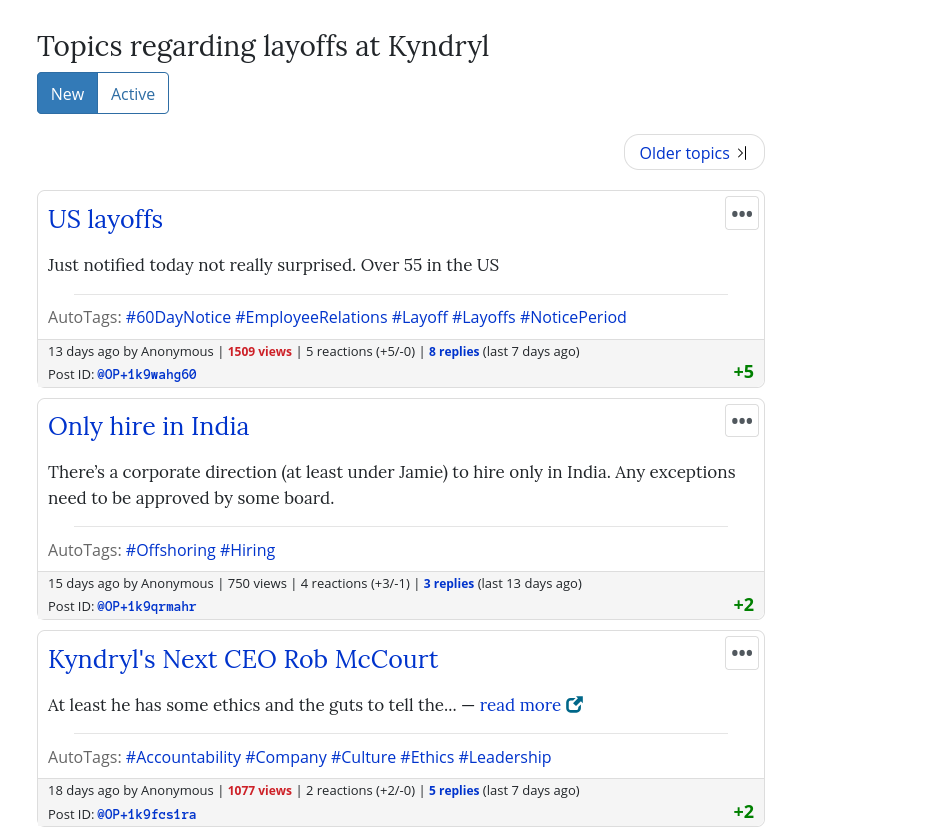This screenshot has width=939, height=838.
Task: Filter by #60DayNotice tag
Action: 178,317
